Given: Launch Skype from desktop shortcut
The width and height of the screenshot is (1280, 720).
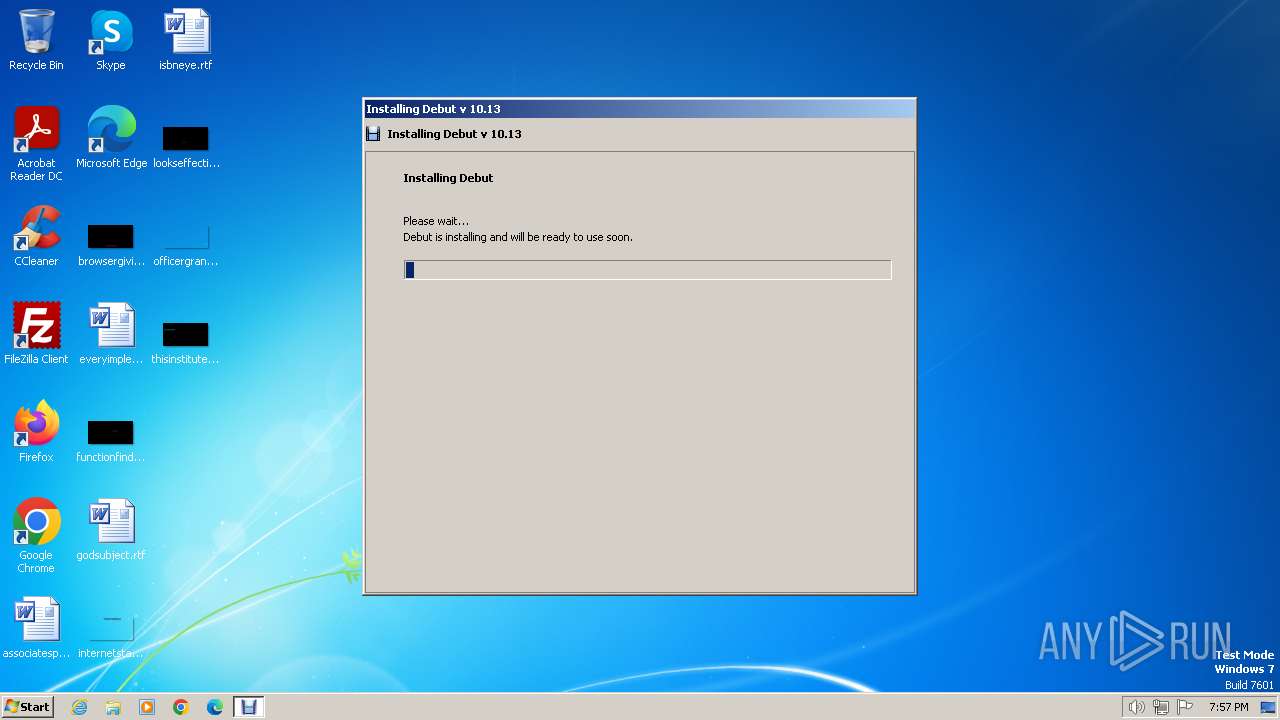Looking at the screenshot, I should [x=111, y=40].
